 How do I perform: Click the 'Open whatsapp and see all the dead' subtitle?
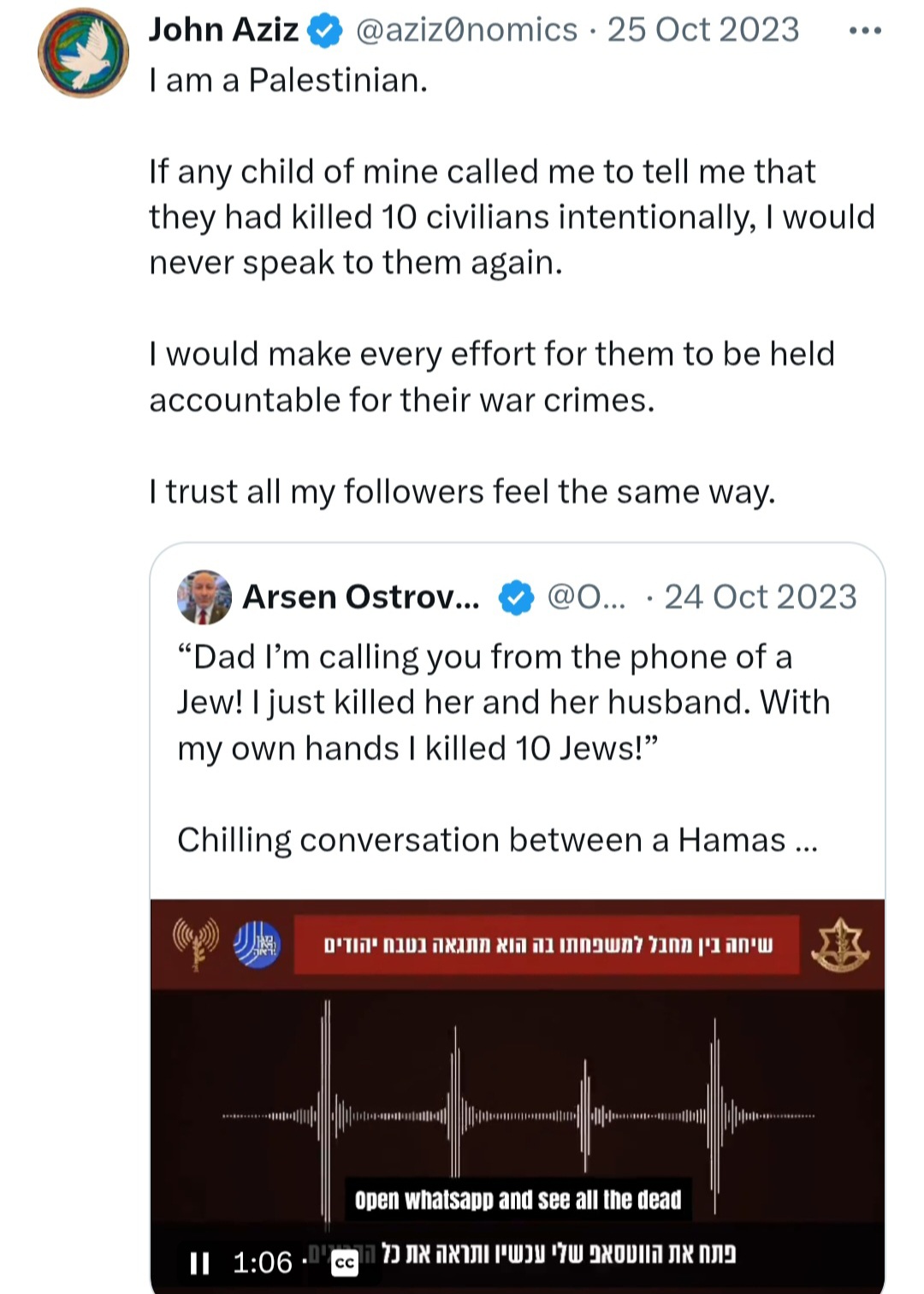tap(518, 1200)
